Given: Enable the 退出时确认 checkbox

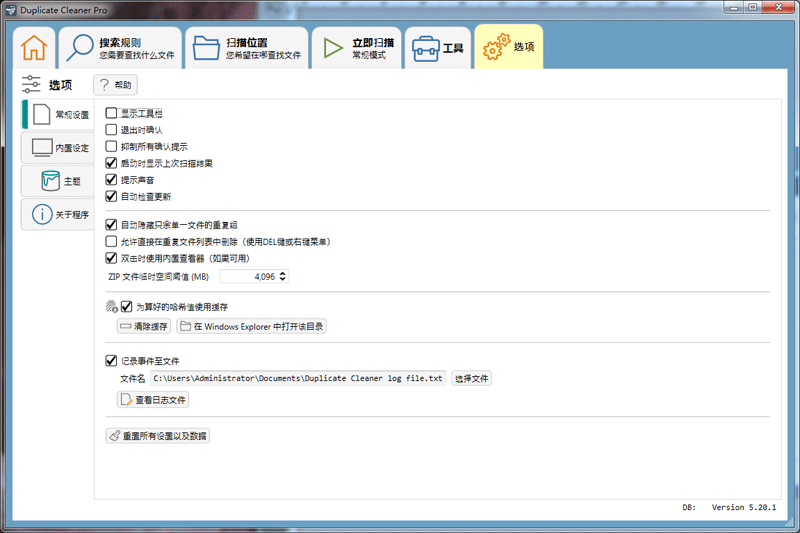Looking at the screenshot, I should coord(111,130).
